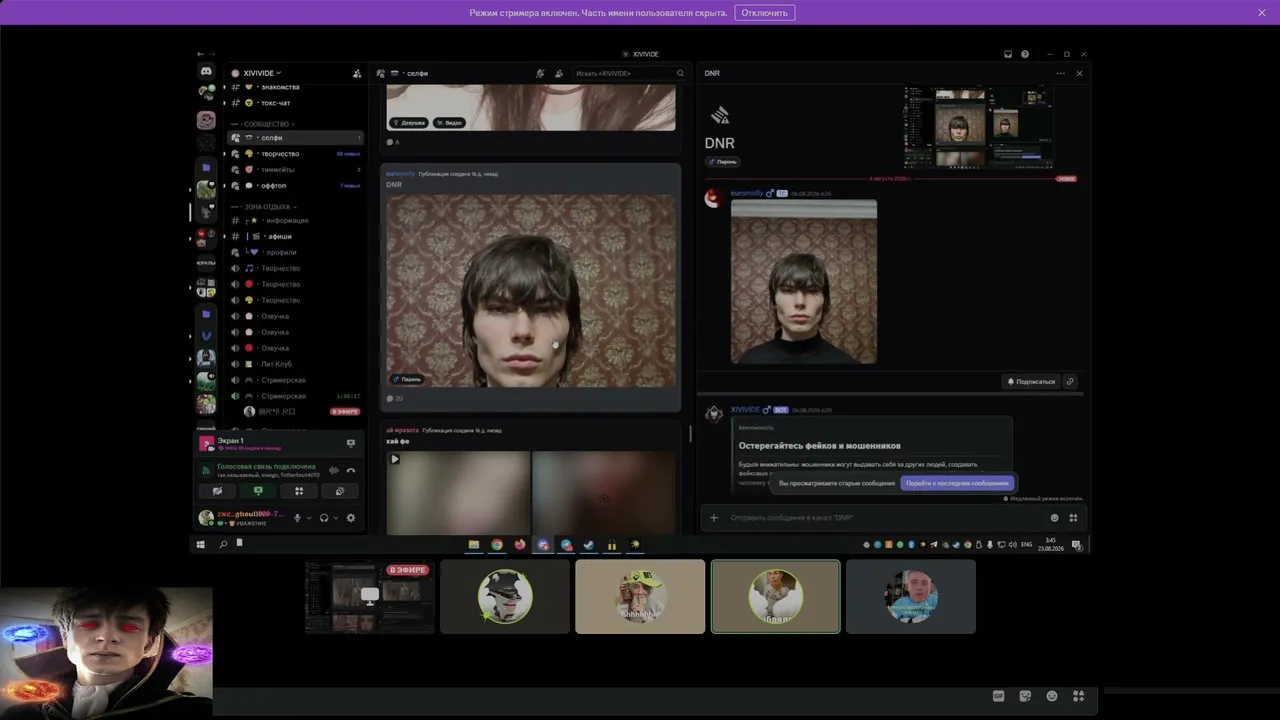The width and height of the screenshot is (1280, 720).
Task: Toggle the green screen share button
Action: (258, 491)
